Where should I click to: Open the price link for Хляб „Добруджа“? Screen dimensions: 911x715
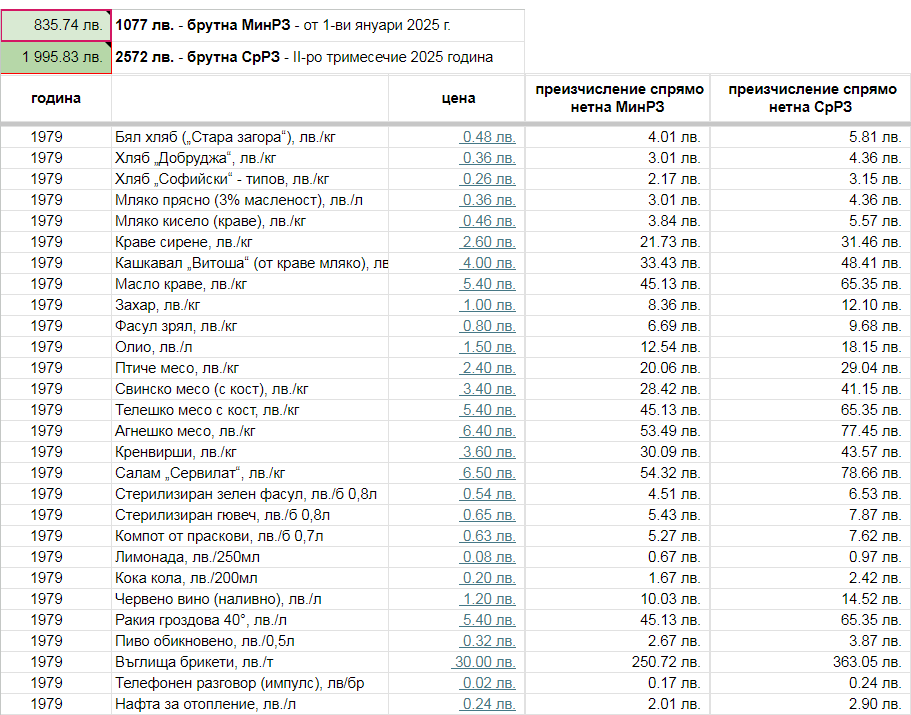(489, 158)
